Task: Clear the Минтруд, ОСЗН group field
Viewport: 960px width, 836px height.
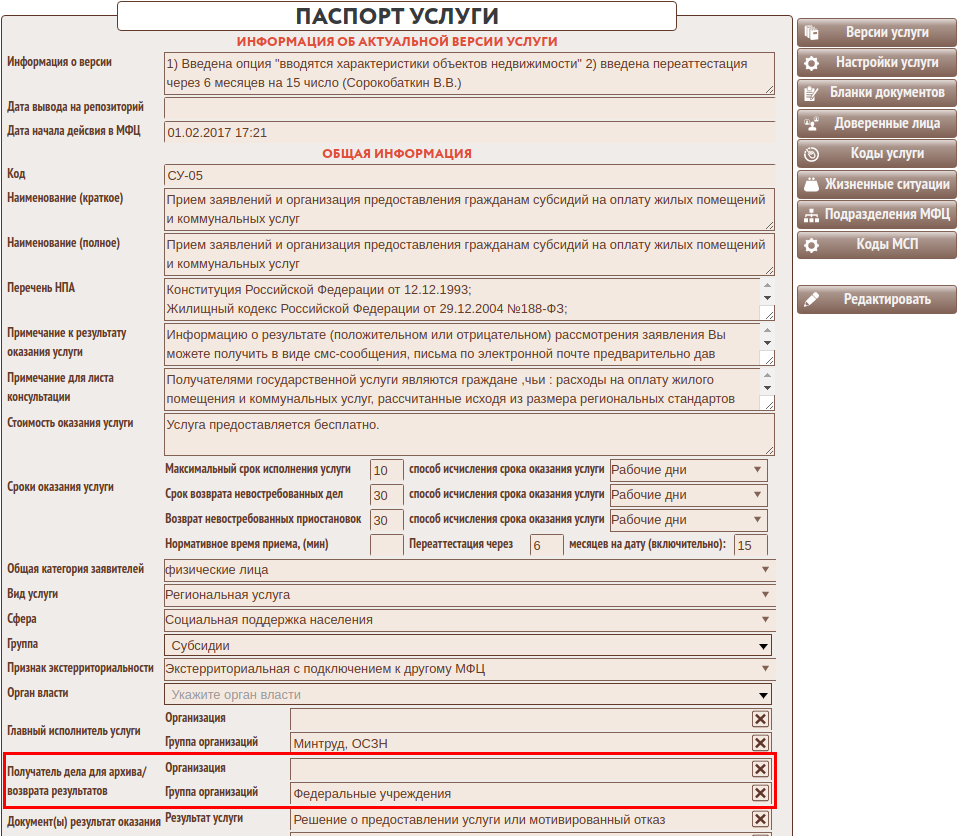Action: [760, 743]
